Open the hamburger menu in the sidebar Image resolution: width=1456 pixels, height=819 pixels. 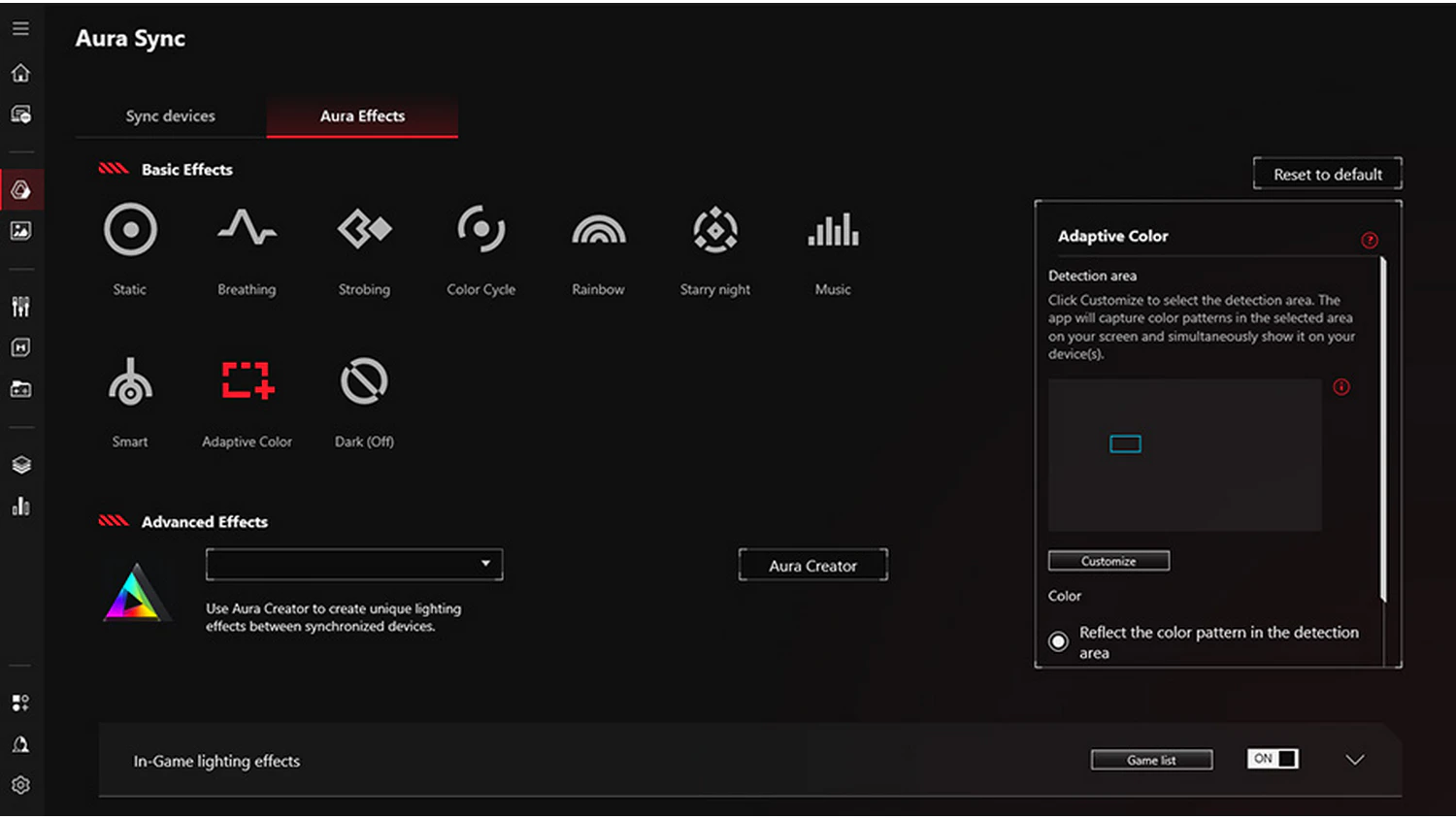(20, 29)
